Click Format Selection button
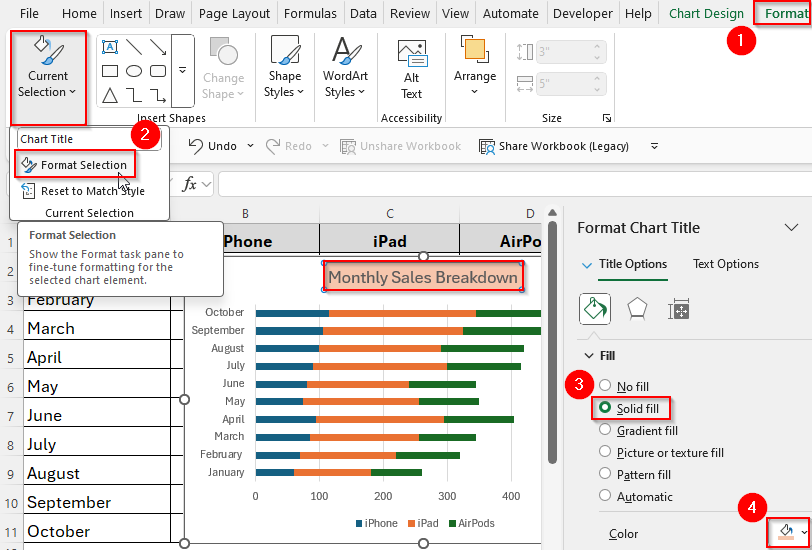 click(75, 165)
